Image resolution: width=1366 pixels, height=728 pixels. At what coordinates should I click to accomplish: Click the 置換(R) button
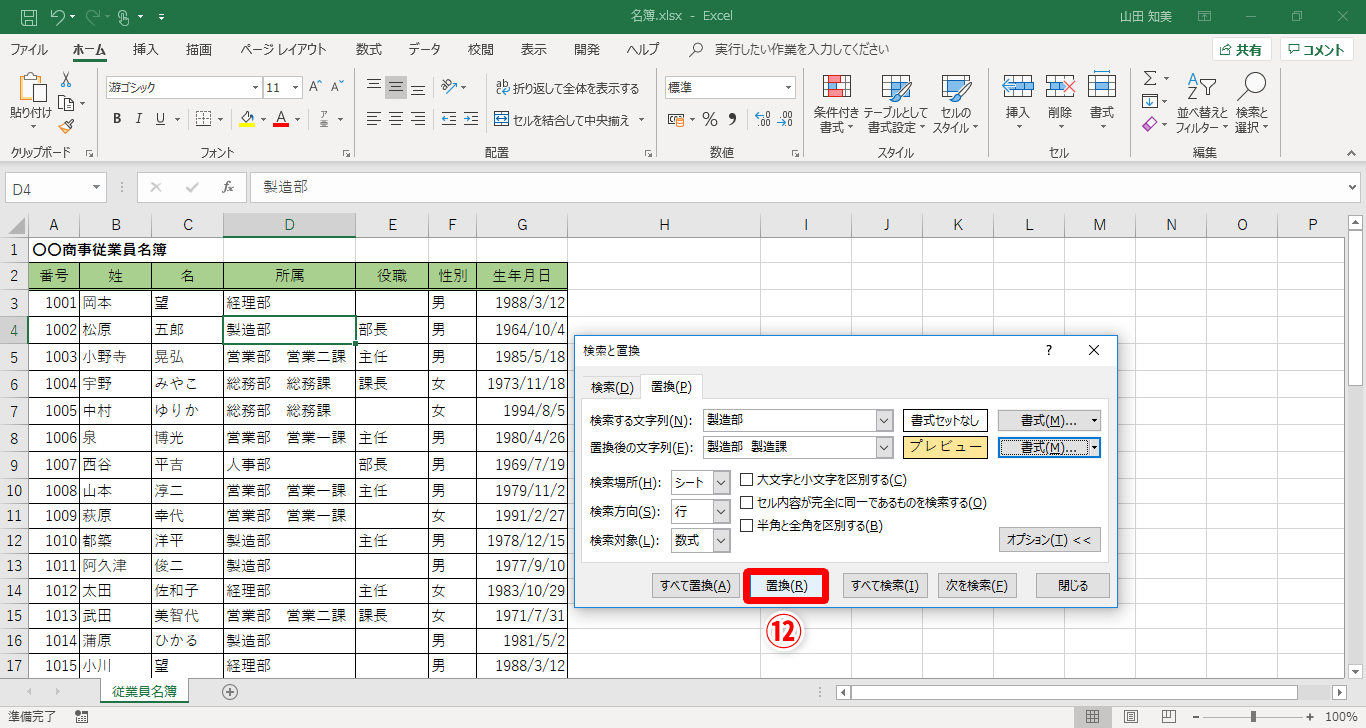(787, 585)
